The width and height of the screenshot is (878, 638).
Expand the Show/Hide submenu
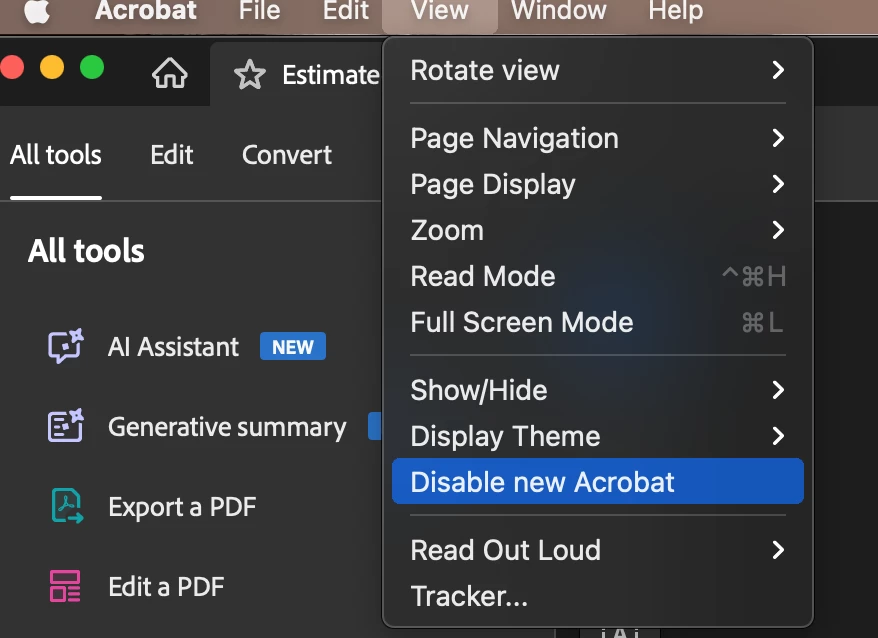pos(597,390)
